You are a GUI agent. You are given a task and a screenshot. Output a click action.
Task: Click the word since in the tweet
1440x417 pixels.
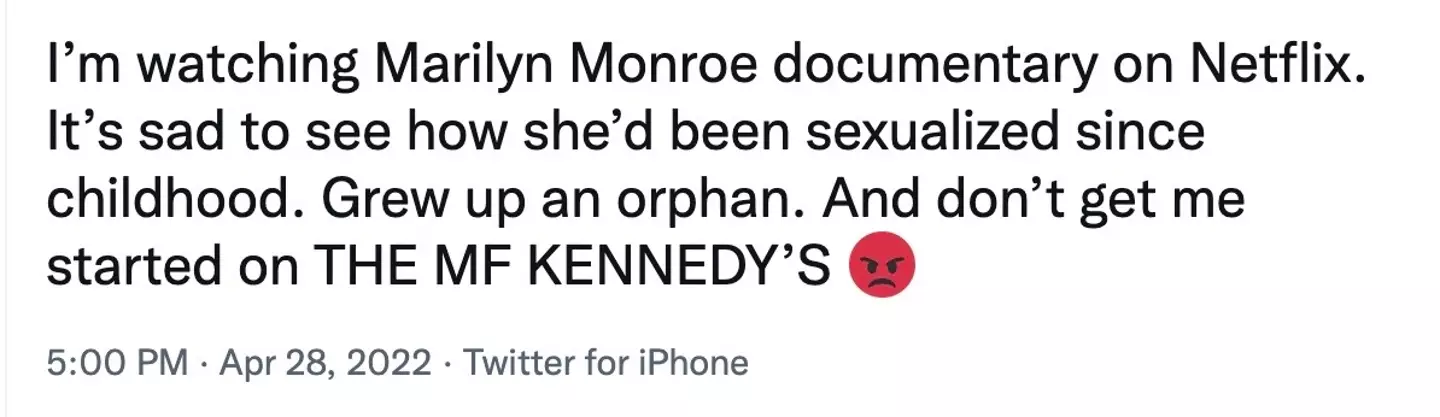1142,134
